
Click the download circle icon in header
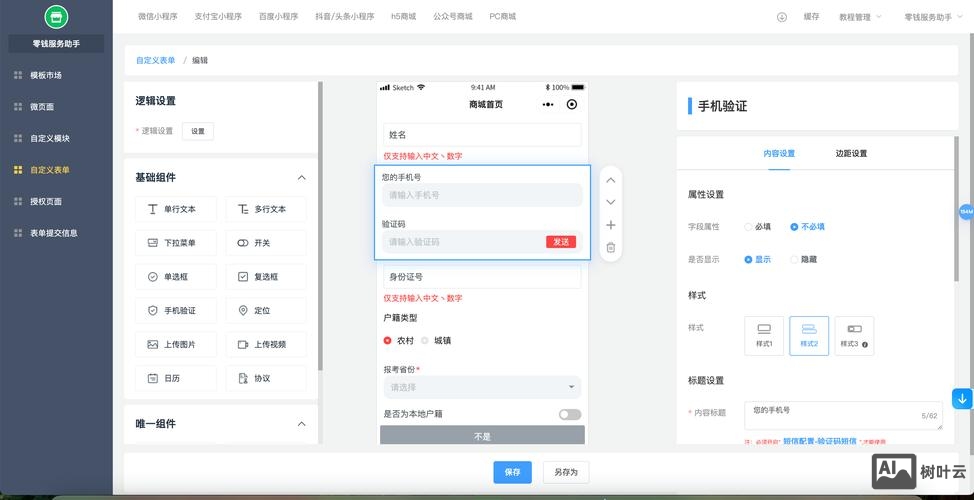(782, 17)
